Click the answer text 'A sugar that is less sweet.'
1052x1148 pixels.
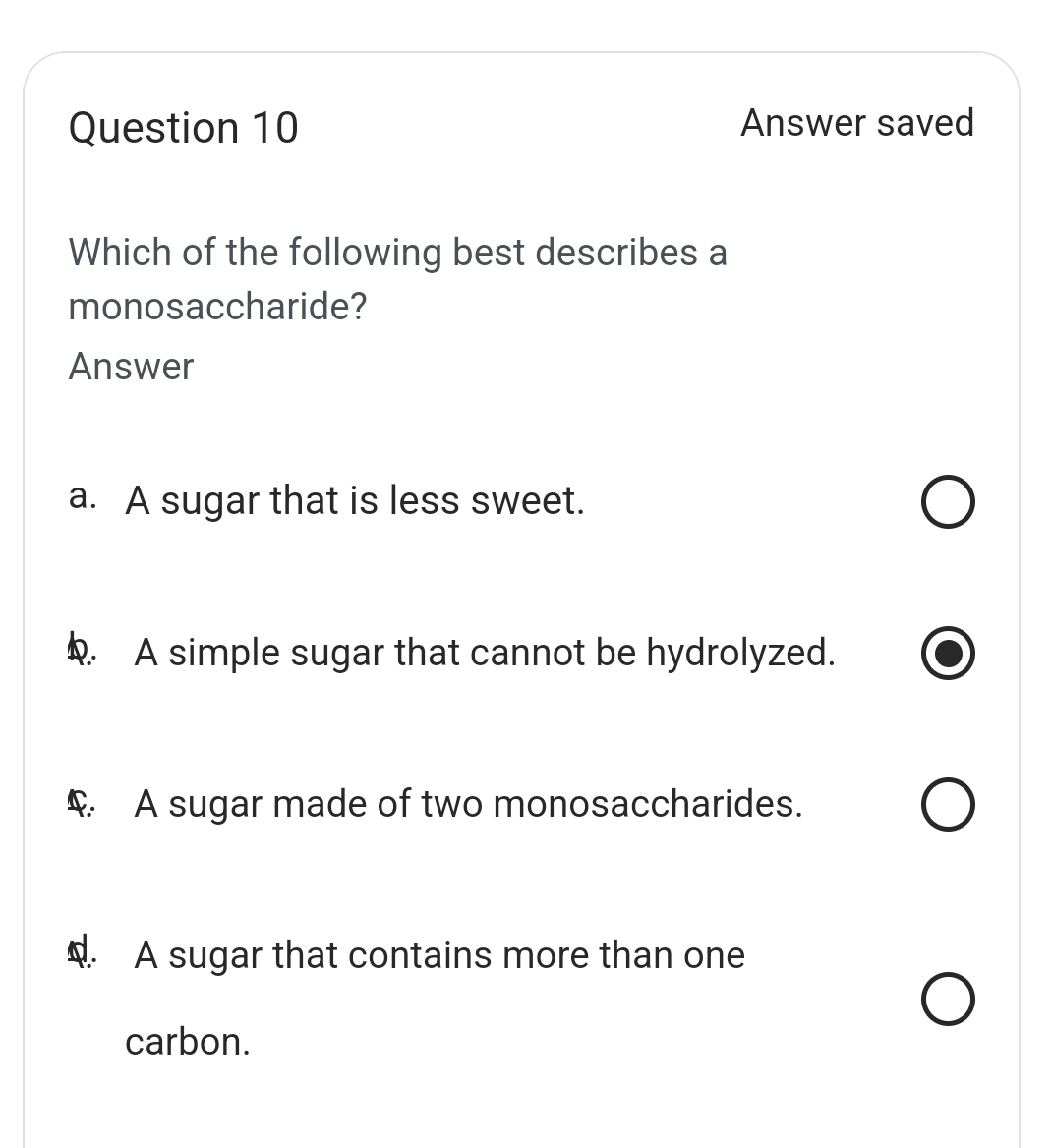(355, 501)
